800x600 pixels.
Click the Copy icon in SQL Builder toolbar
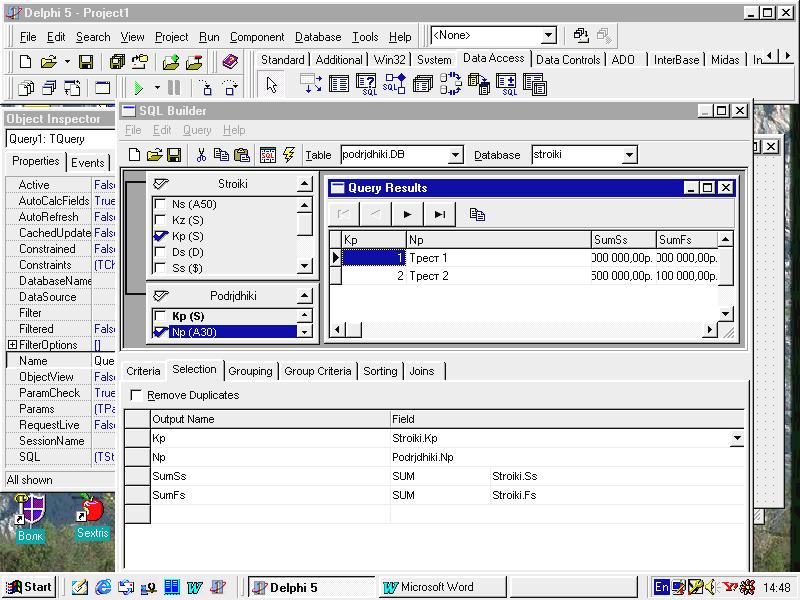tap(221, 155)
